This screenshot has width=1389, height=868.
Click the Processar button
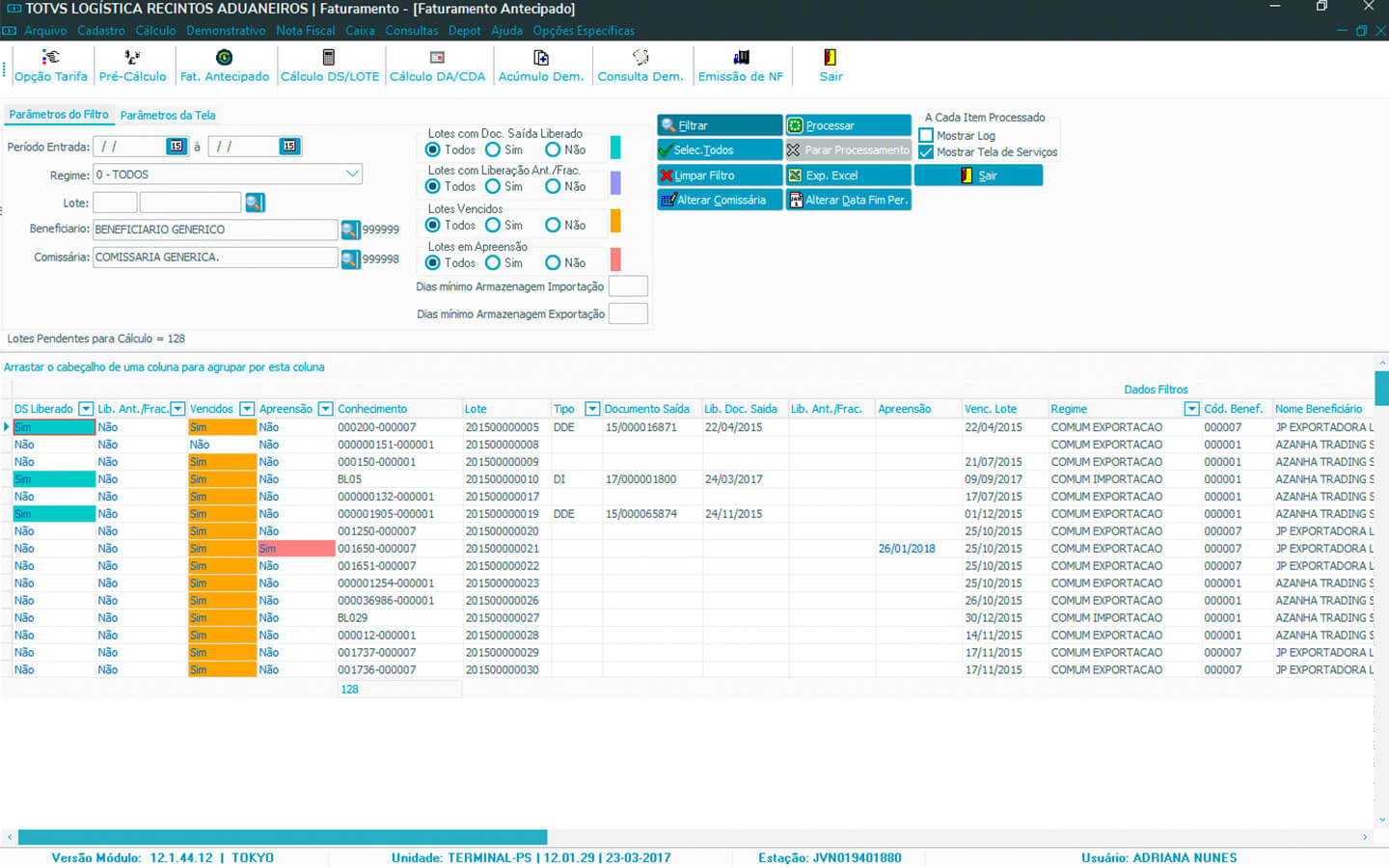(x=848, y=125)
